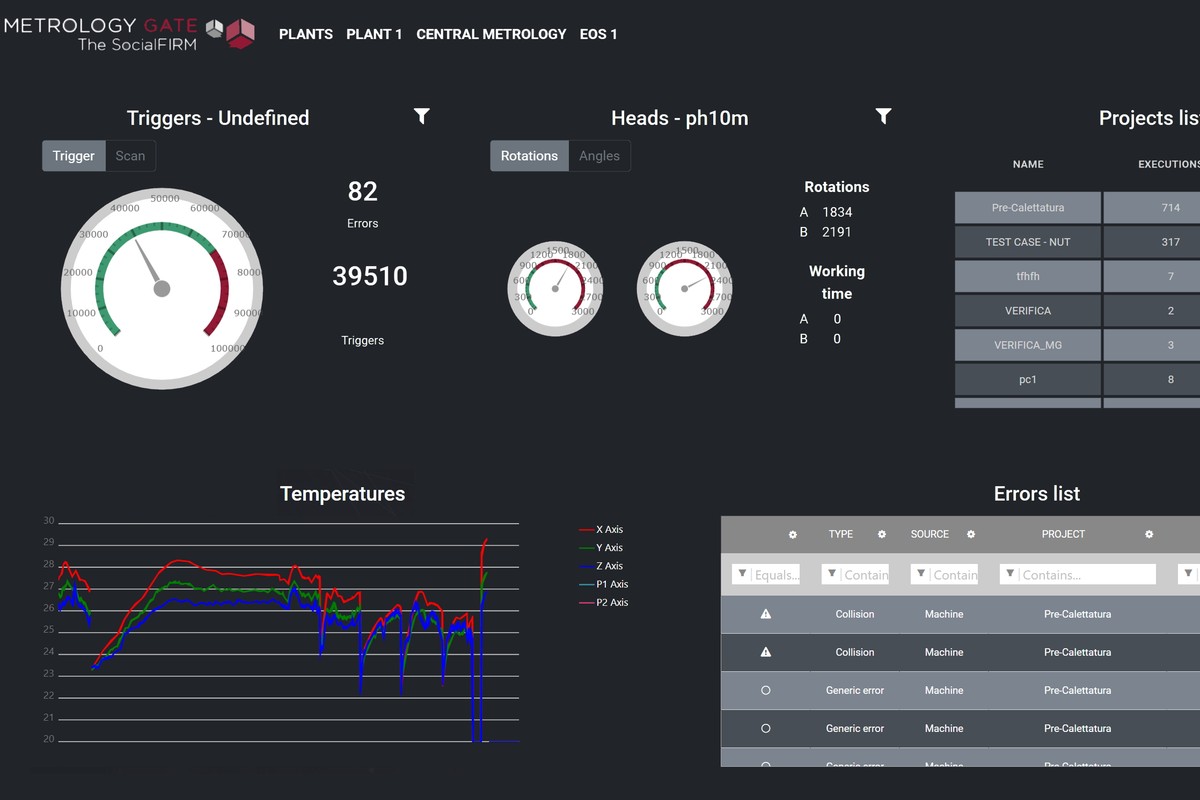Show Rotations view in Heads panel
The height and width of the screenshot is (800, 1200).
point(529,156)
